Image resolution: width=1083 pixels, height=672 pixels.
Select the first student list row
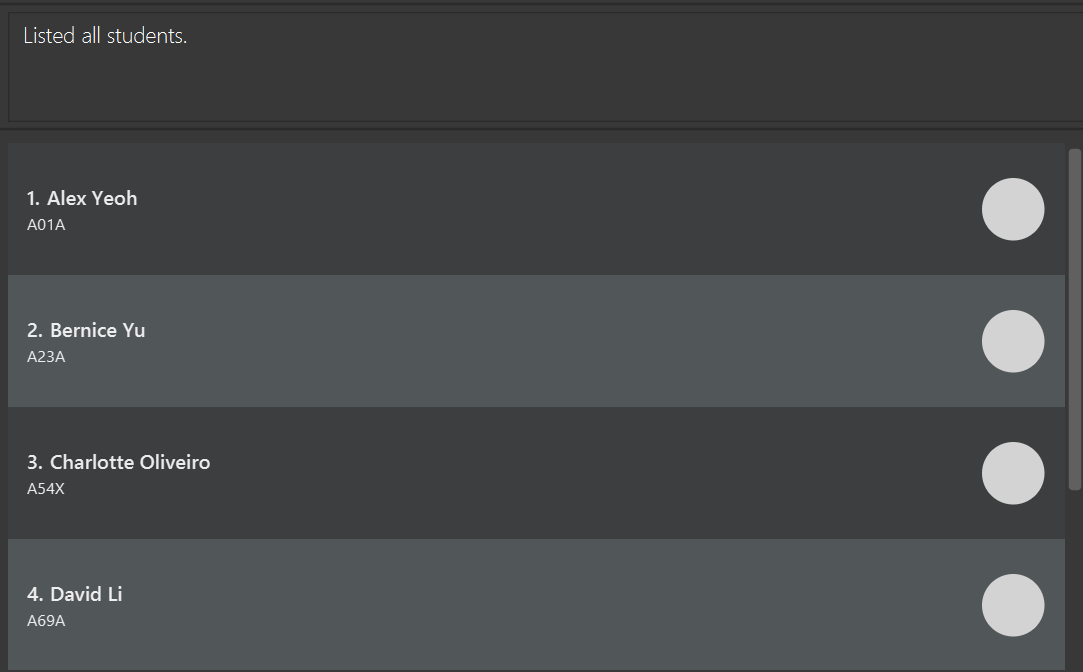point(536,209)
